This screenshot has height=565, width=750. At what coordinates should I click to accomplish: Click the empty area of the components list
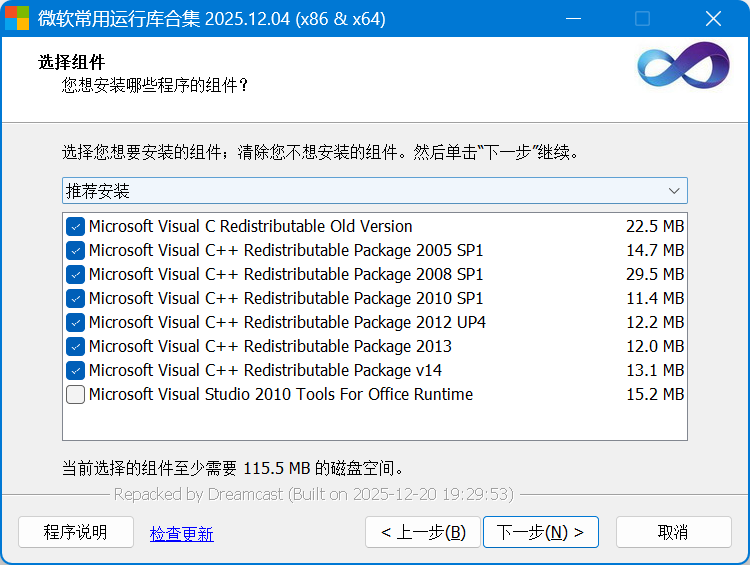tap(374, 422)
